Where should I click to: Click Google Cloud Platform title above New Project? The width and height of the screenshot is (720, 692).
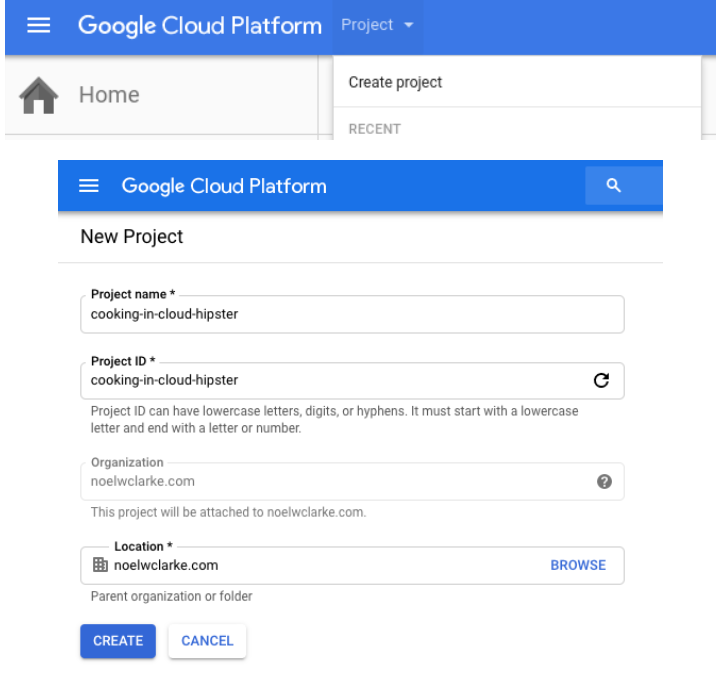224,186
